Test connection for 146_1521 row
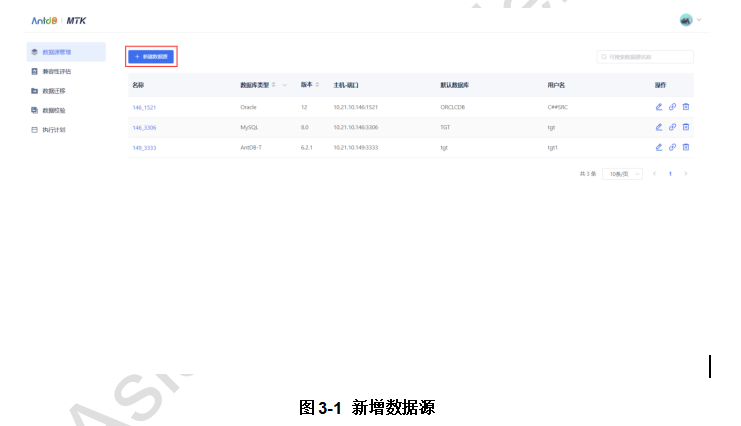The width and height of the screenshot is (741, 426). click(x=672, y=107)
